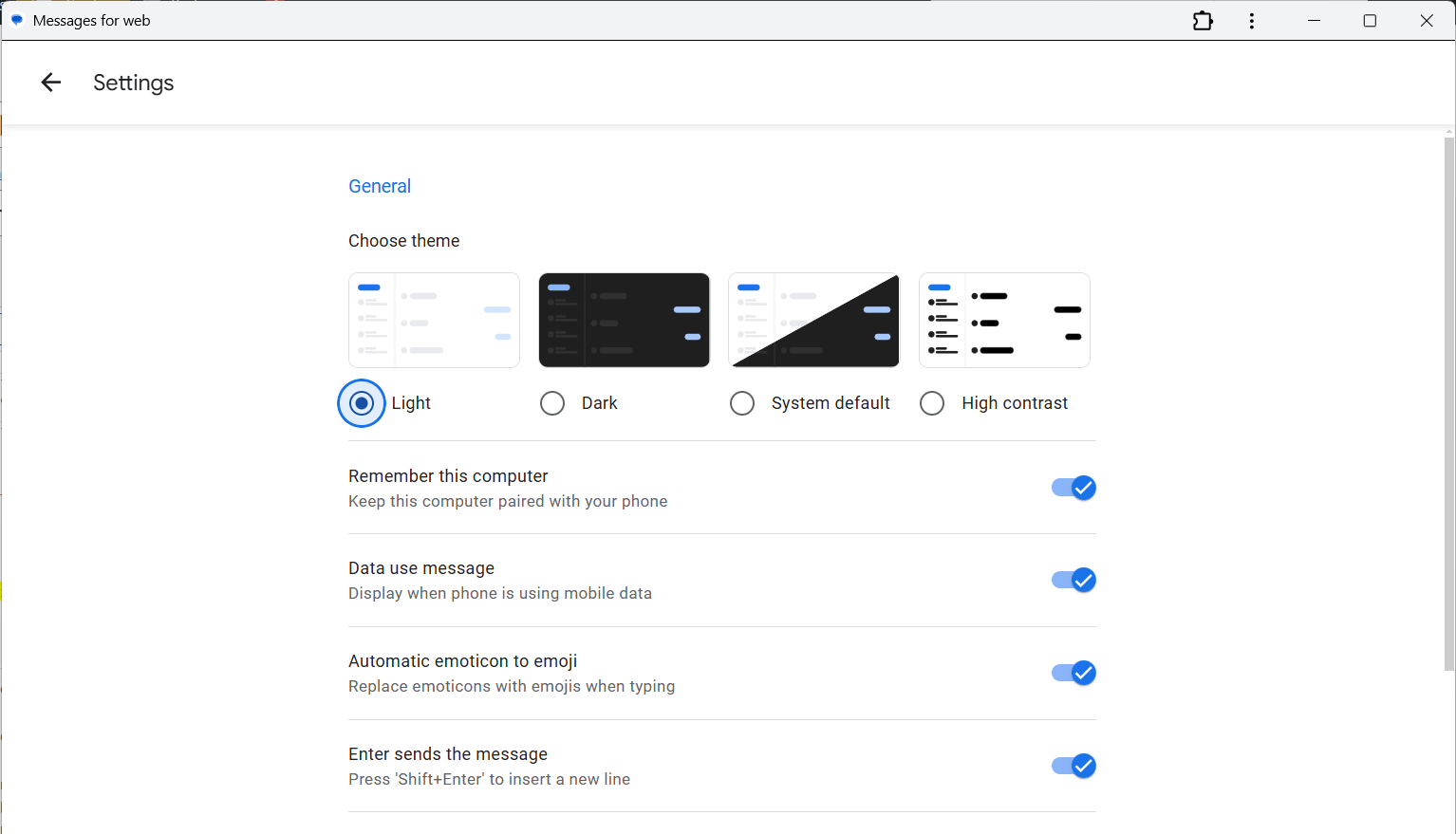The image size is (1456, 834).
Task: Click the Dark theme preview thumbnail
Action: click(x=625, y=320)
